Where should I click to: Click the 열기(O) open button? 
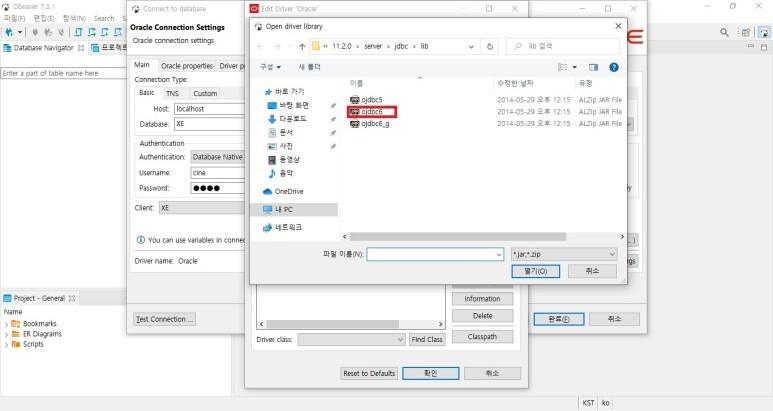[535, 271]
